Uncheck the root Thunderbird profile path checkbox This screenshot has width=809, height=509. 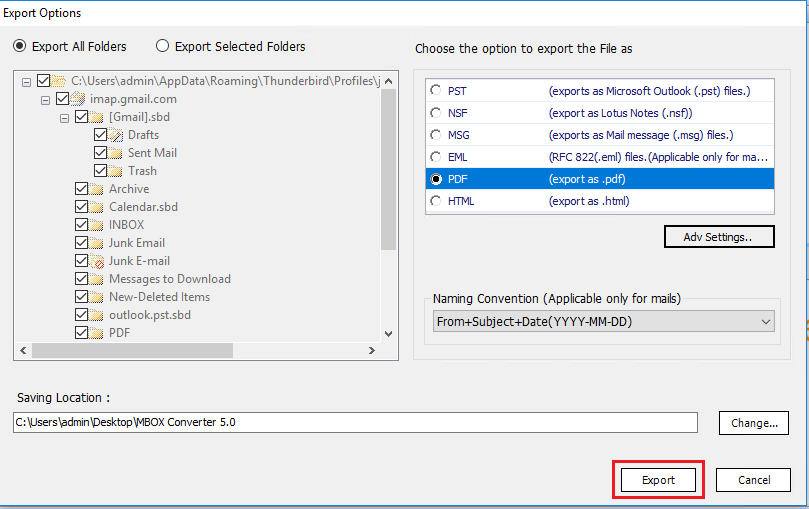click(44, 80)
